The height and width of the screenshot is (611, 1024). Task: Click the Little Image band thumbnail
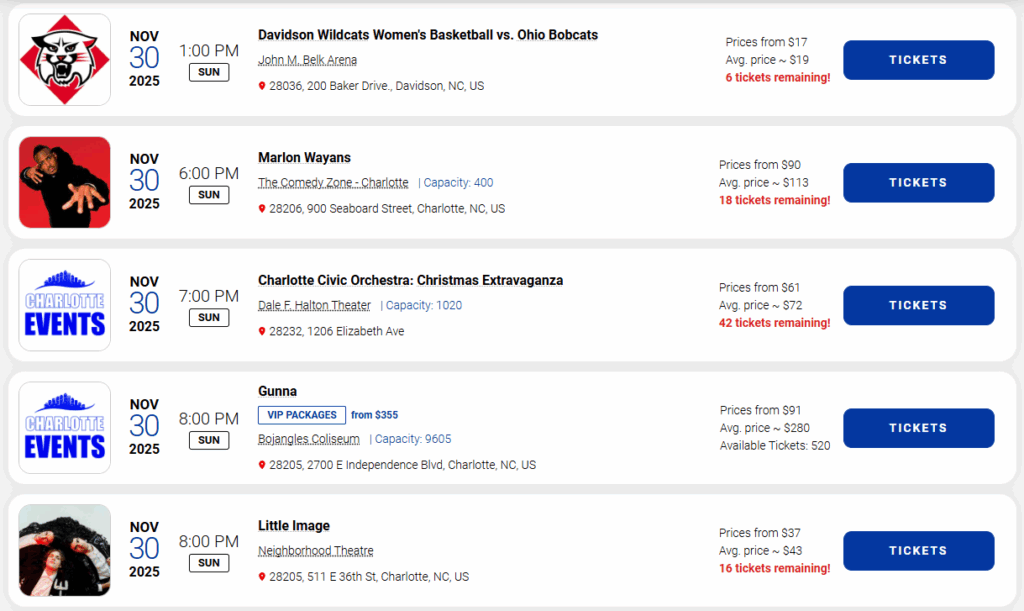coord(64,550)
